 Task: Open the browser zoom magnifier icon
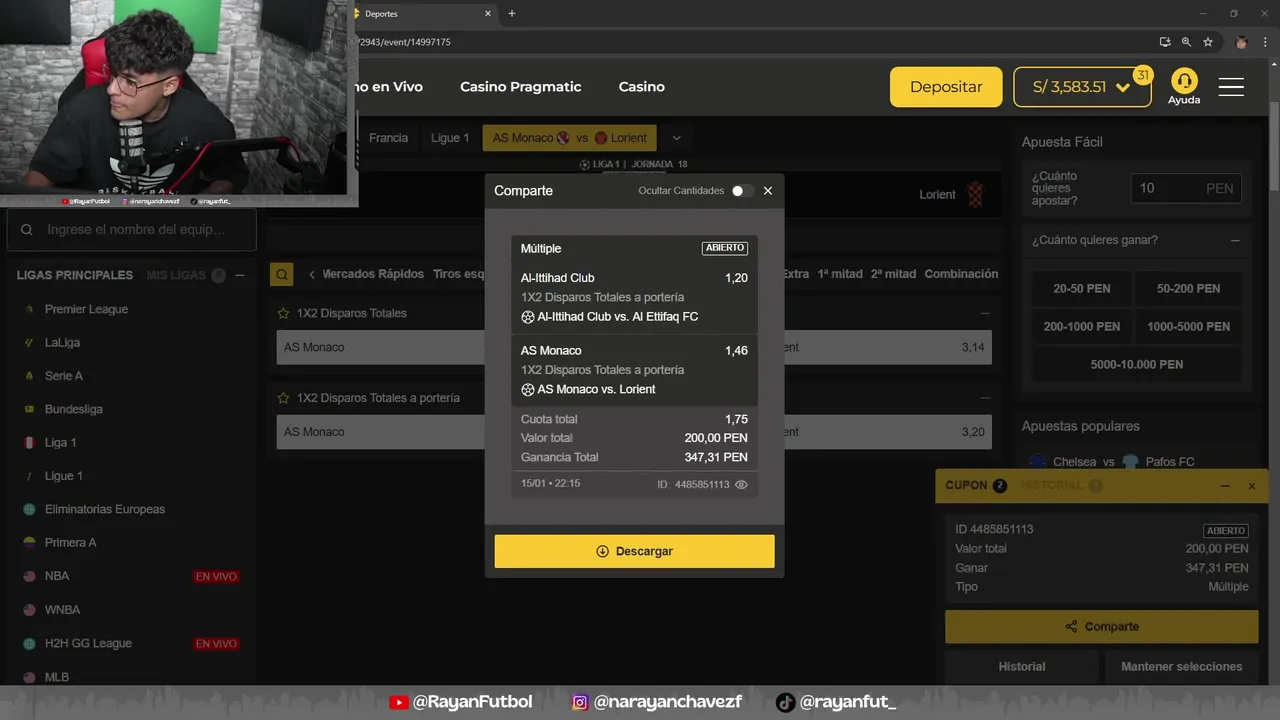tap(1186, 42)
